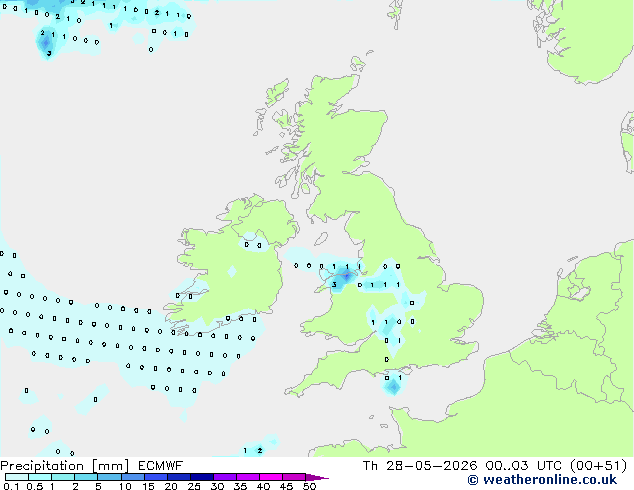Click the '(00+51)' forecast offset text
Screen dimensions: 634x490
(x=599, y=466)
